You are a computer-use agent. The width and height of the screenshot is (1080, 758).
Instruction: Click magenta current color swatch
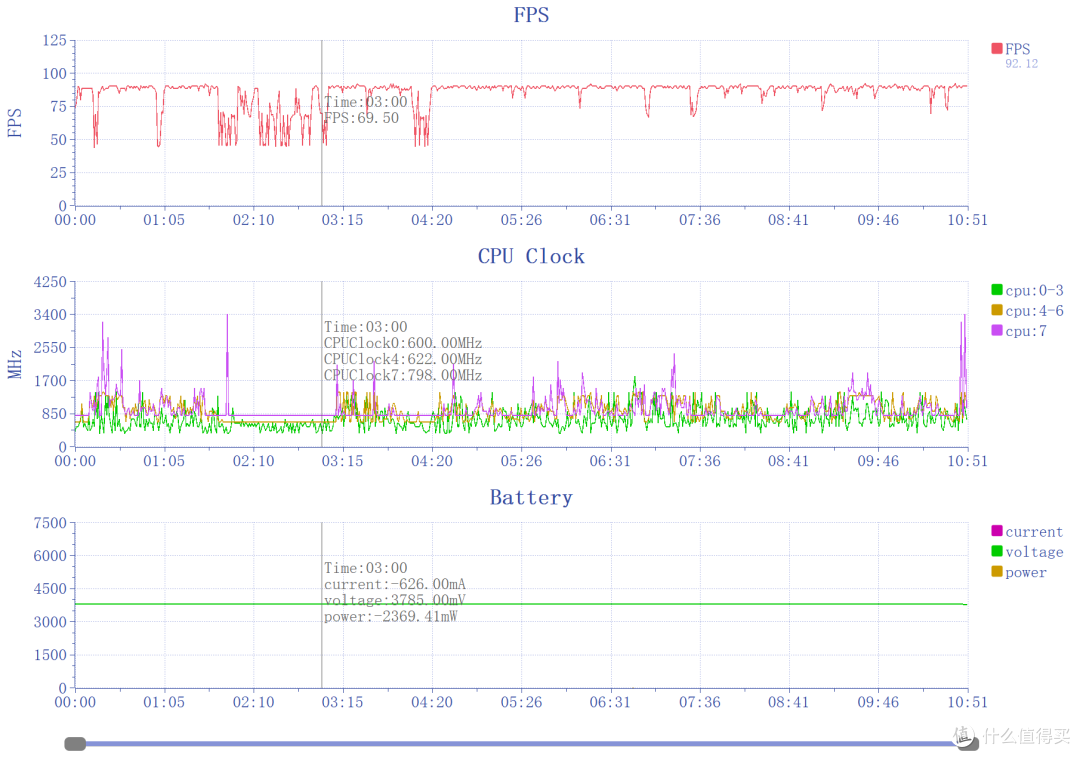997,531
